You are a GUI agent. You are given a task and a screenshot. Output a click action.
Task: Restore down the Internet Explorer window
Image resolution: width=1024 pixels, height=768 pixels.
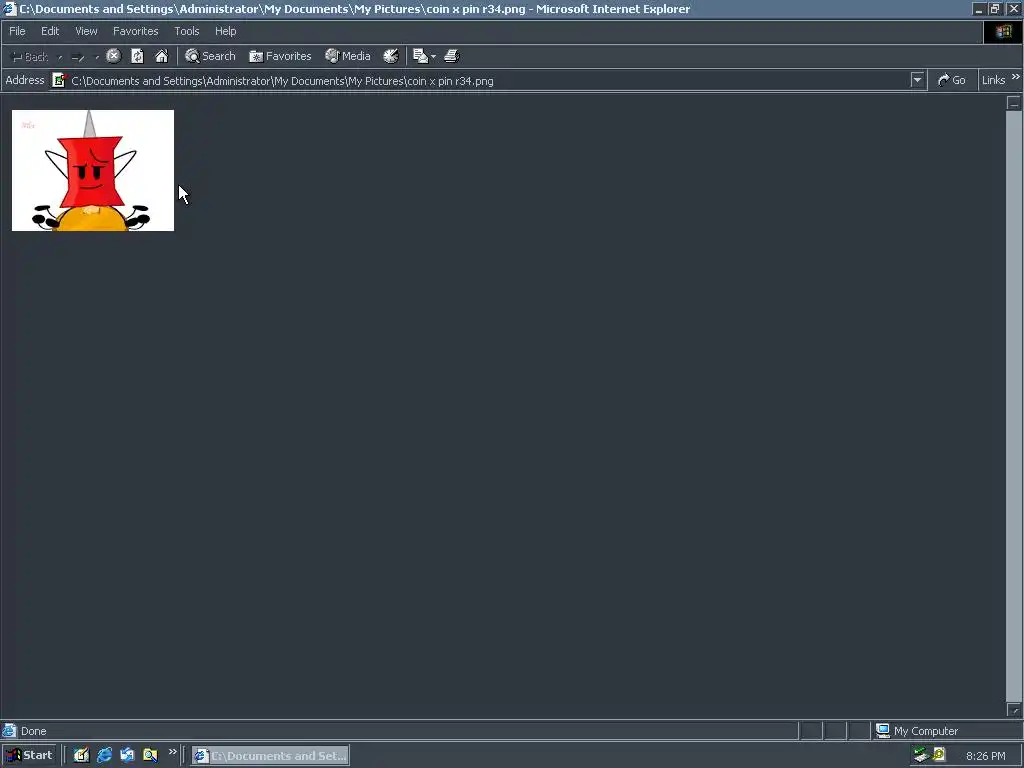pos(995,9)
